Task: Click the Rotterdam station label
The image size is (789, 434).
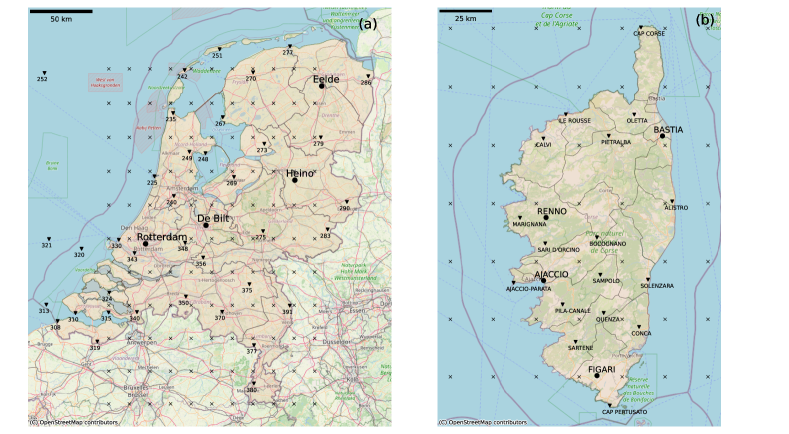Action: coord(162,237)
